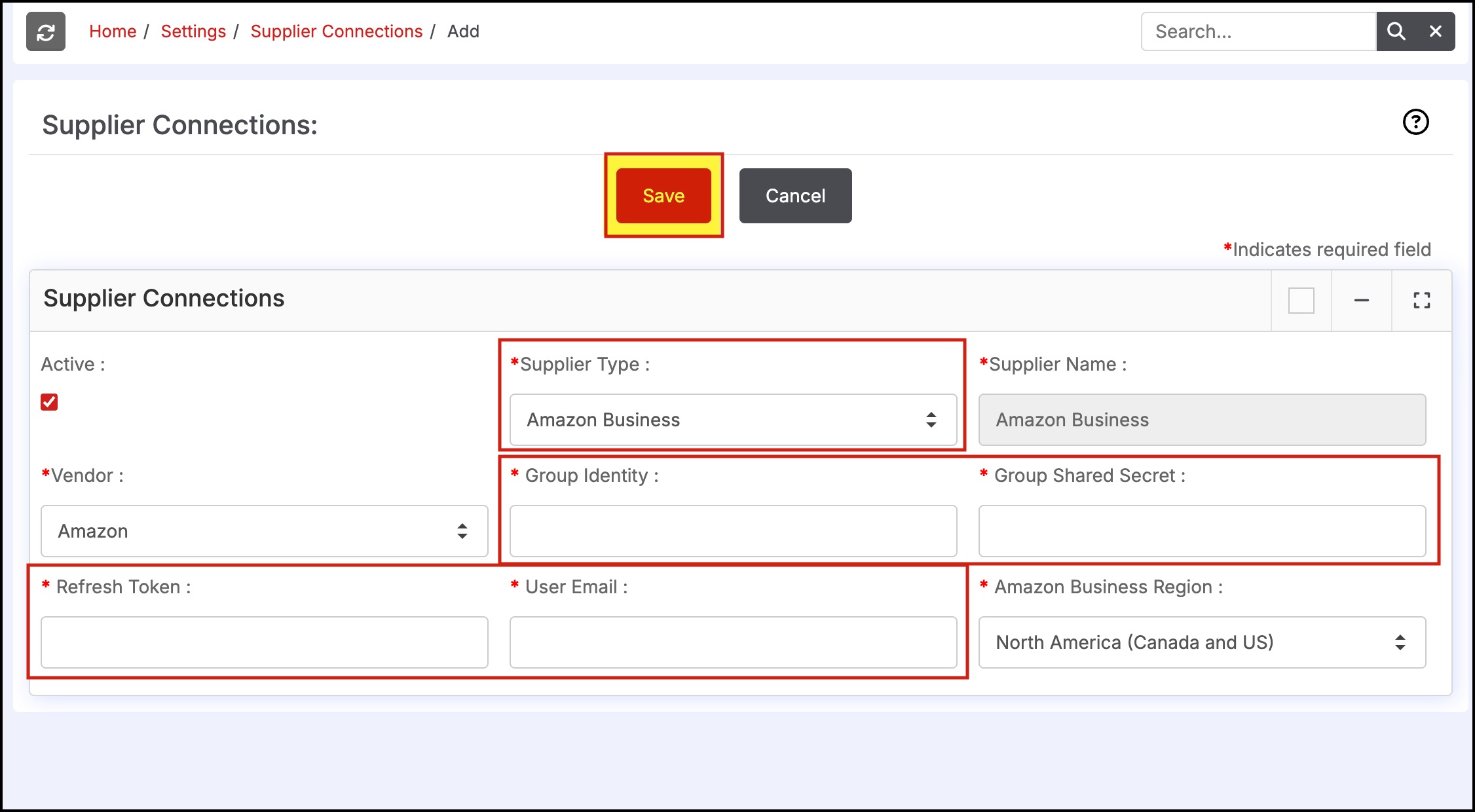Click the search magnifier icon
Image resolution: width=1475 pixels, height=812 pixels.
1396,31
